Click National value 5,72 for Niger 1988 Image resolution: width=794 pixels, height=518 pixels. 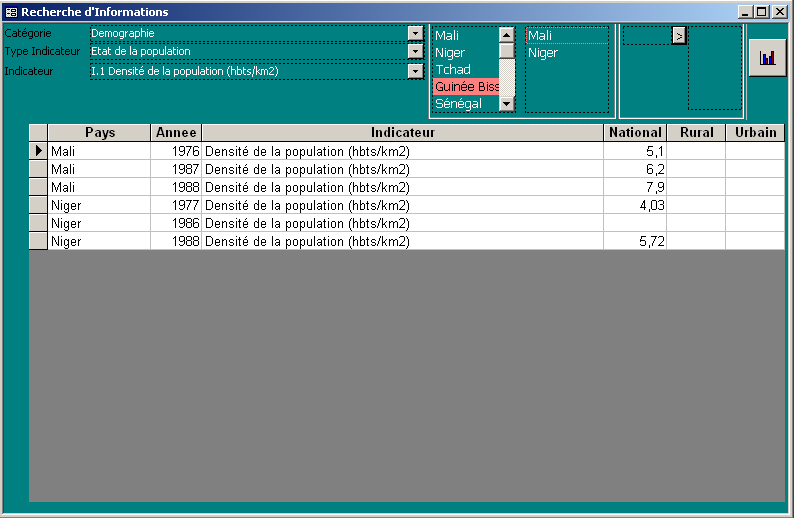[x=635, y=241]
